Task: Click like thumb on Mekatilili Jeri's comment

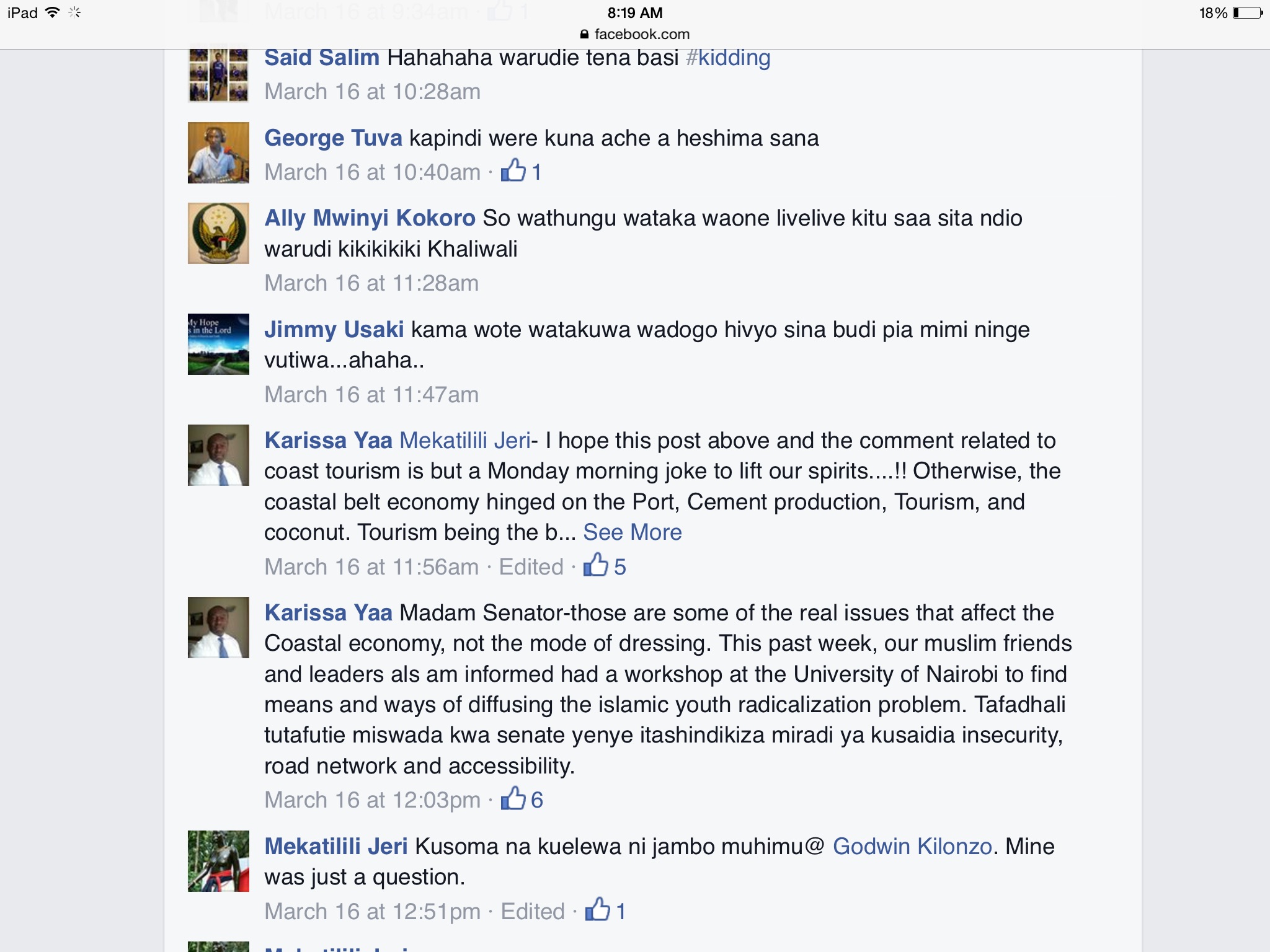Action: (598, 909)
